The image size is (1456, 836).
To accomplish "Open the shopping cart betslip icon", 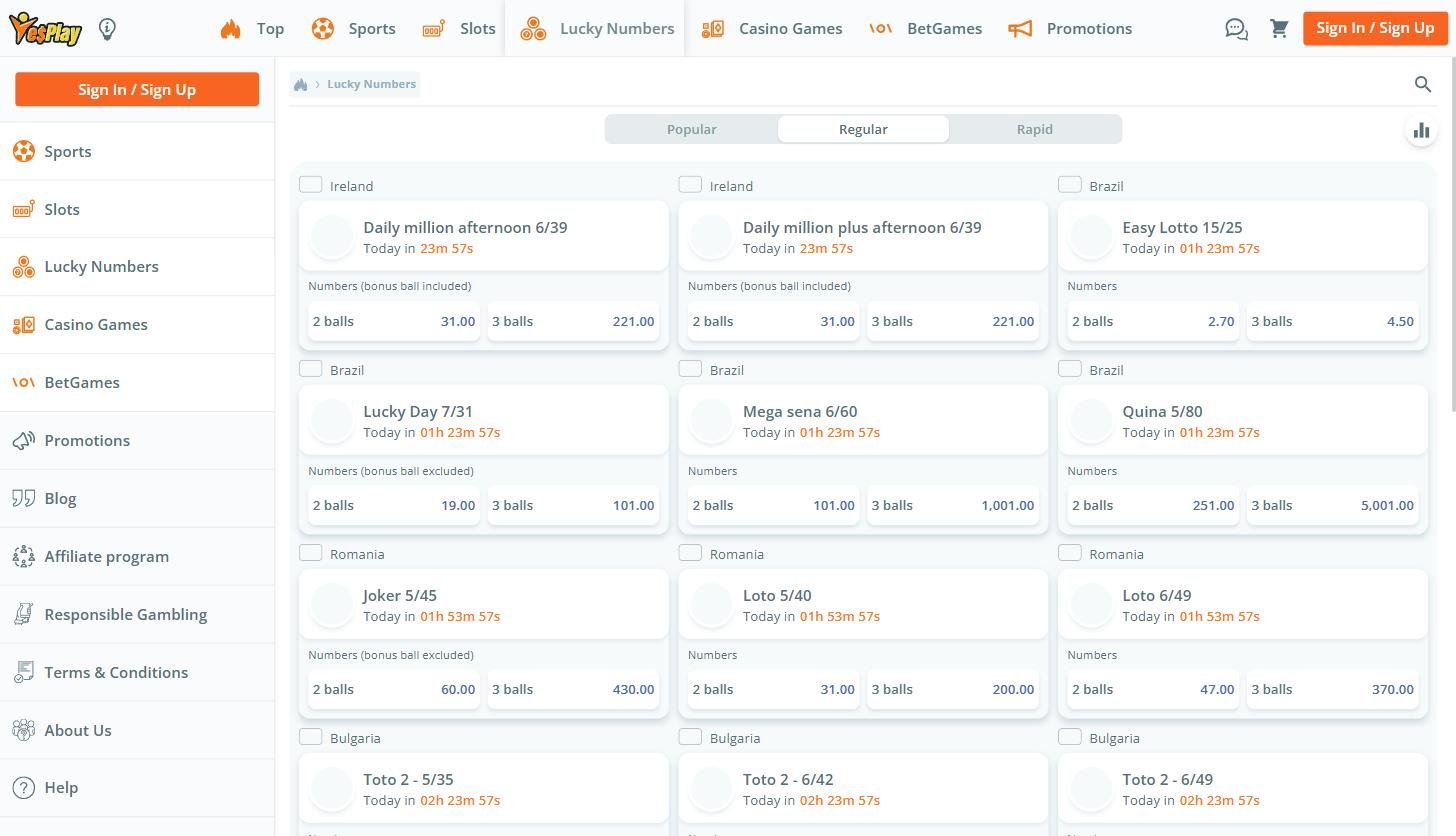I will tap(1279, 29).
